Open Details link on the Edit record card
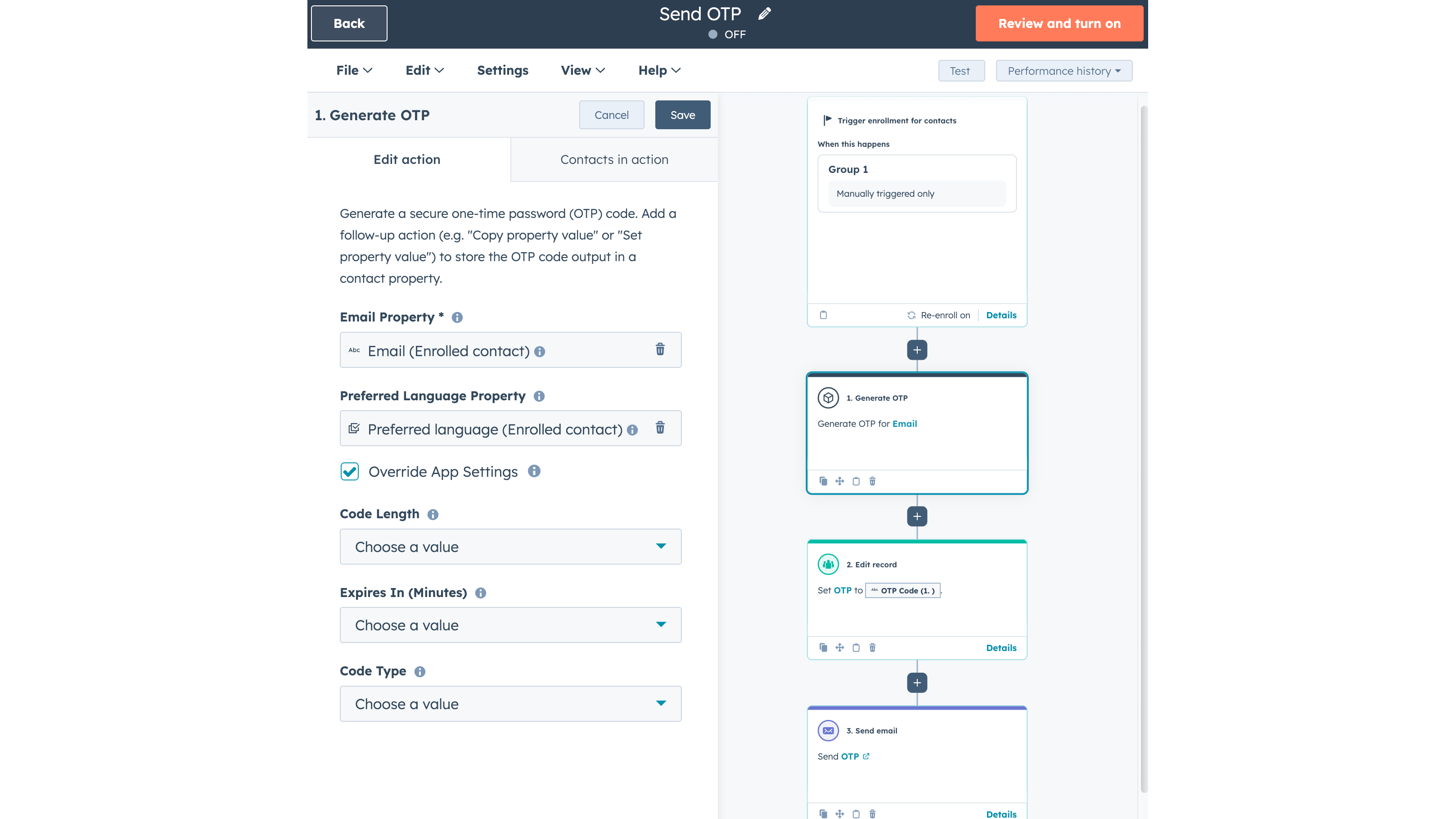This screenshot has height=819, width=1456. coord(1001,647)
